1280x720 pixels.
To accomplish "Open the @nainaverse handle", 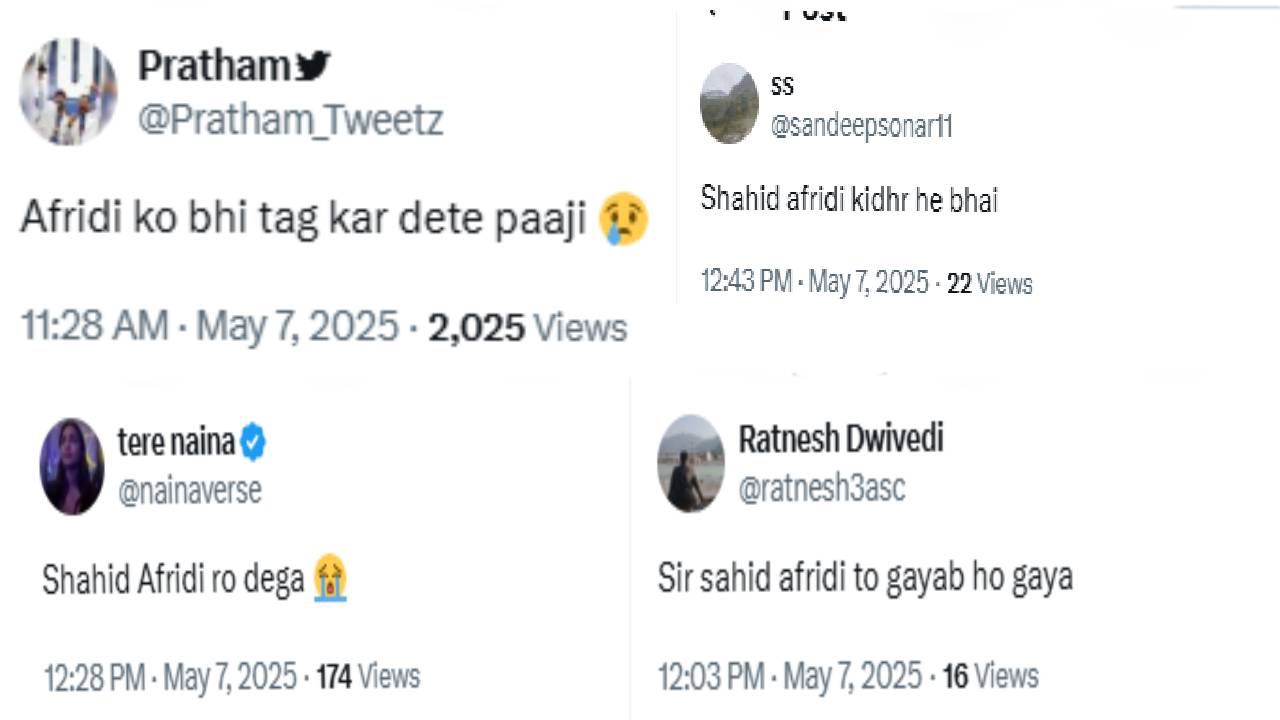I will click(189, 491).
